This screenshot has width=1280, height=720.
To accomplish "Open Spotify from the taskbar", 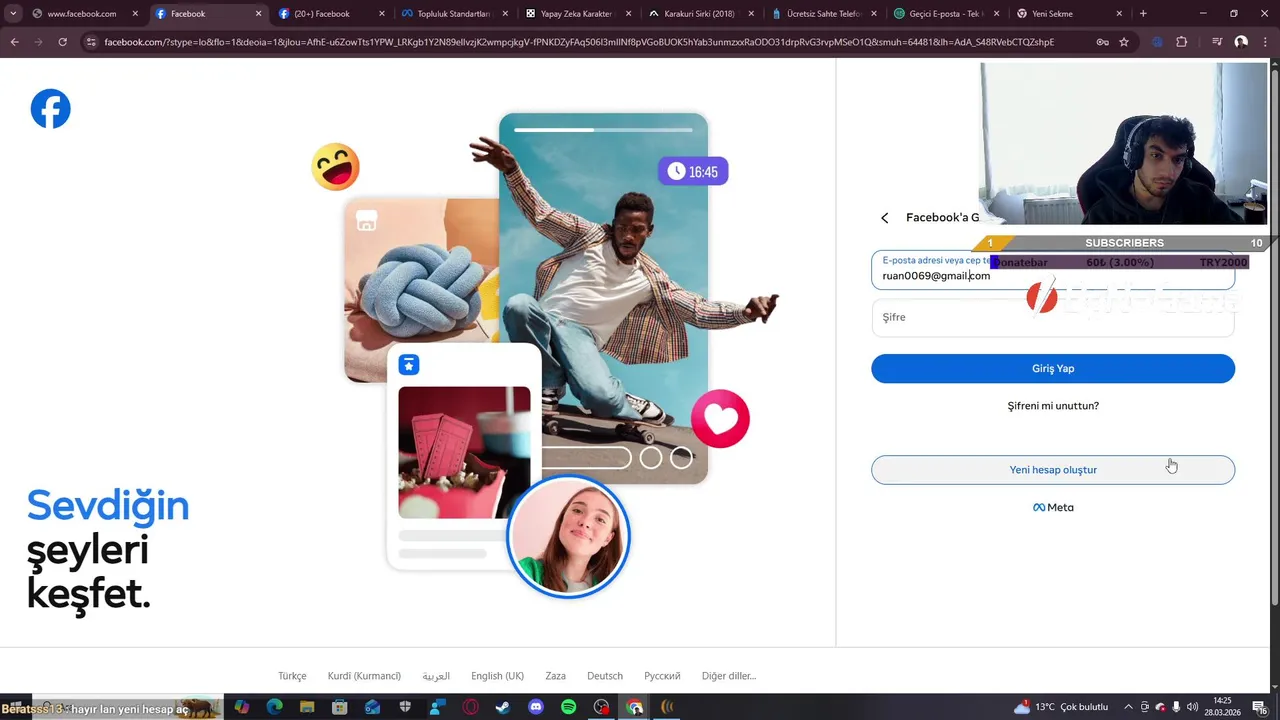I will [569, 707].
